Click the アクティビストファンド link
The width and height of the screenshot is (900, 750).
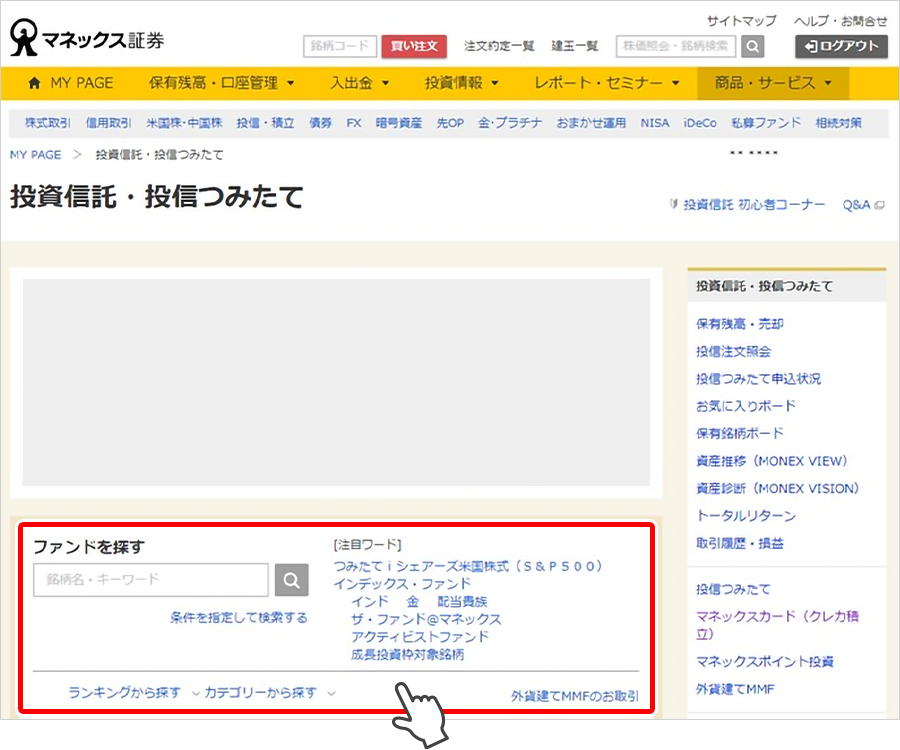tap(420, 637)
